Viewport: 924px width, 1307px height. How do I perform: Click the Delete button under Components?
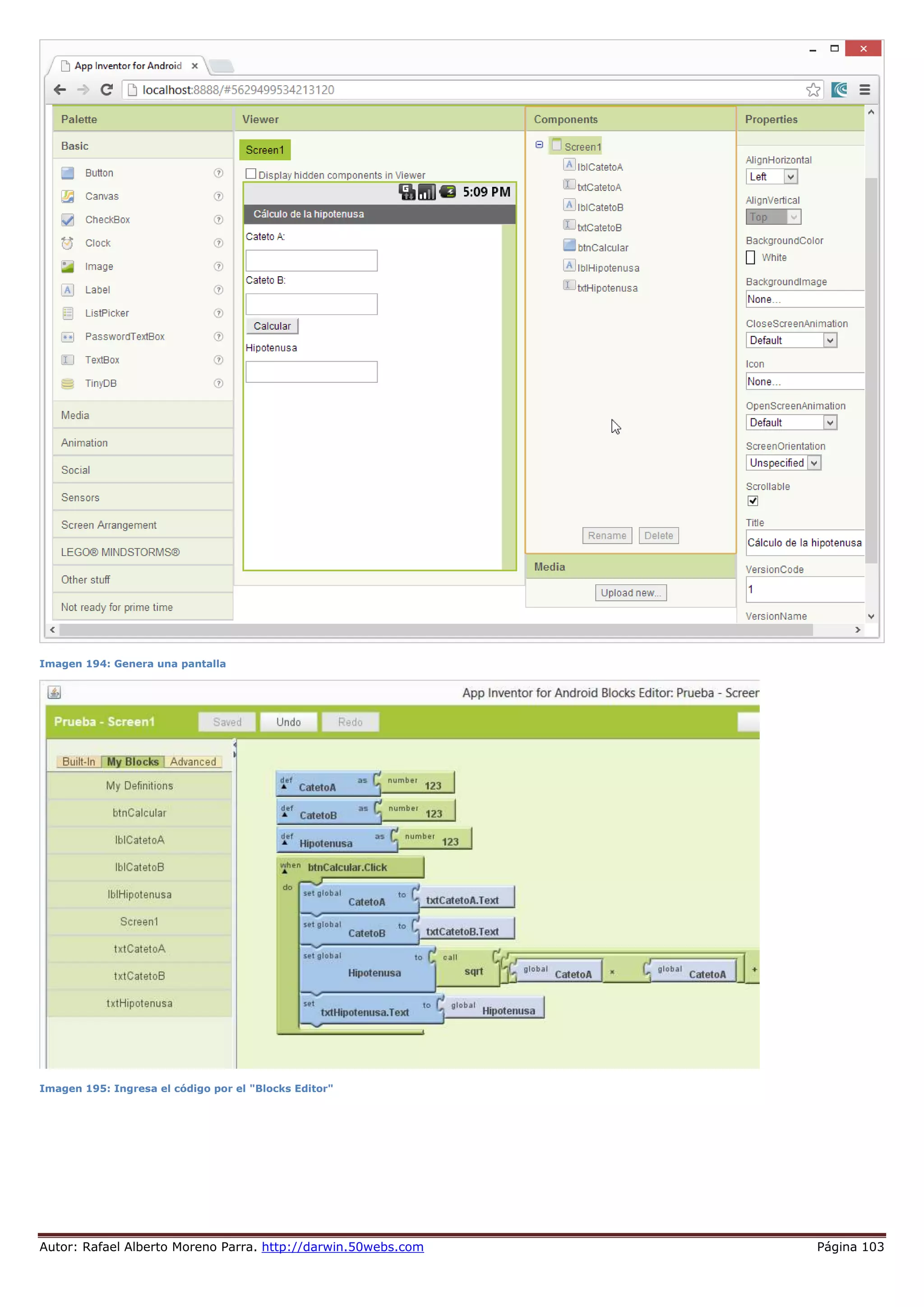pyautogui.click(x=659, y=536)
